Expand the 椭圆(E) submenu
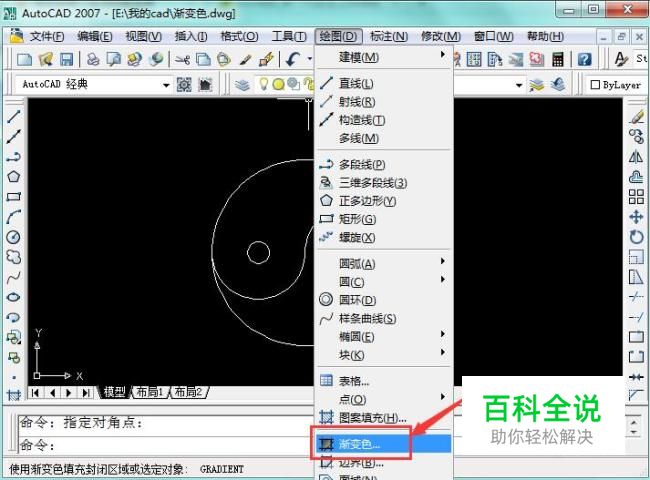 383,337
